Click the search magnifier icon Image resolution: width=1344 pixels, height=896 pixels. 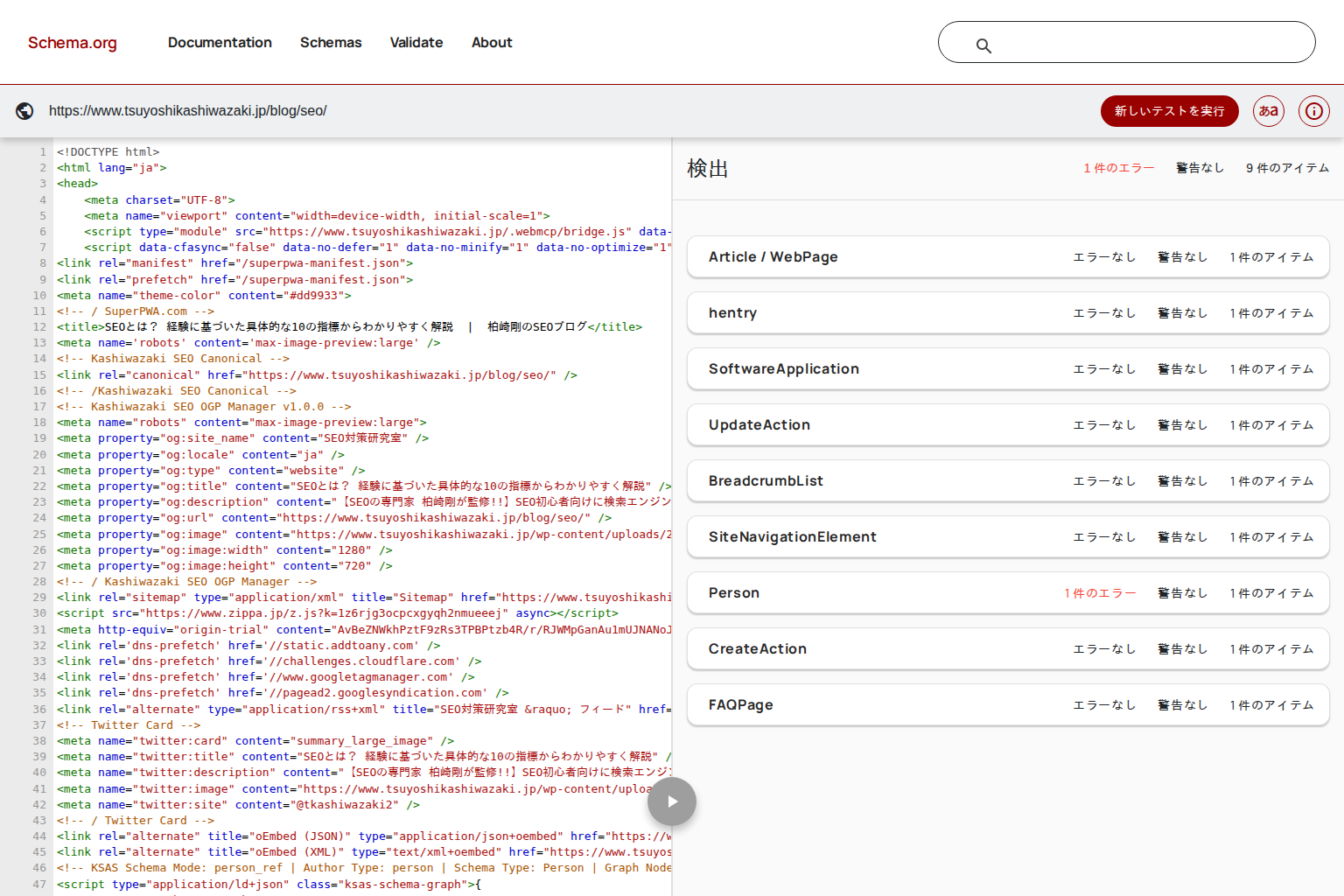coord(983,45)
